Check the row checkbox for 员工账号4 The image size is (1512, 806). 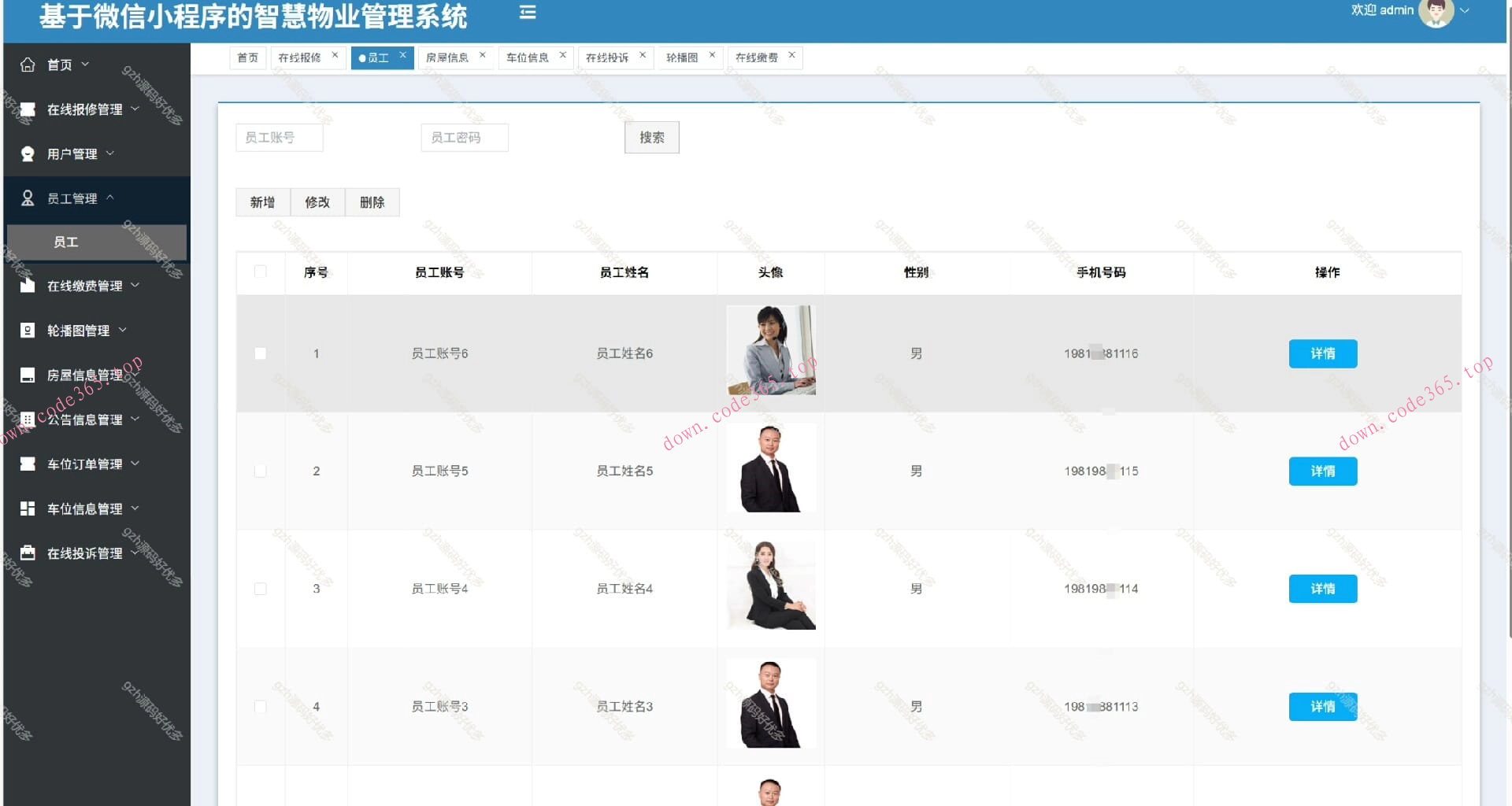(261, 588)
